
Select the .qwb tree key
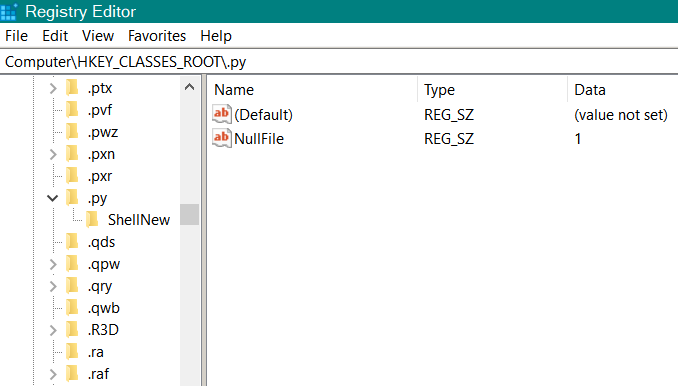[104, 308]
